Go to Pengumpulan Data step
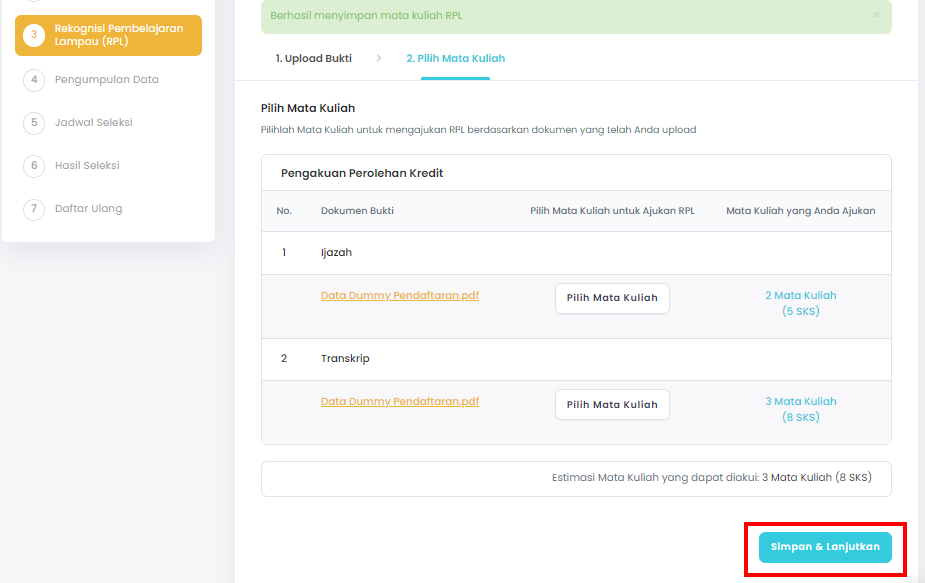Viewport: 925px width, 583px height. (107, 80)
